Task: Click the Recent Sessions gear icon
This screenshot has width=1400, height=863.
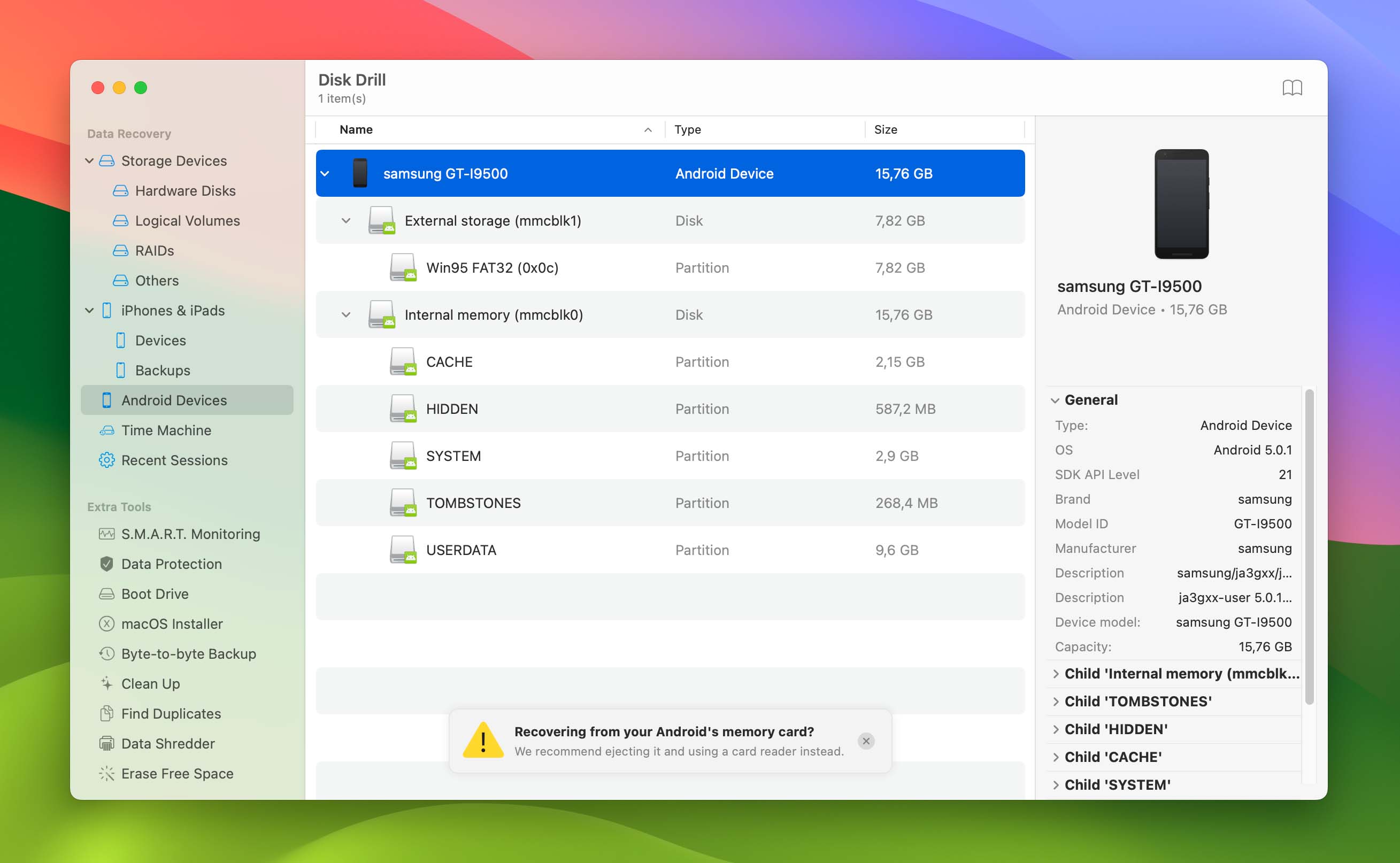Action: click(x=107, y=460)
